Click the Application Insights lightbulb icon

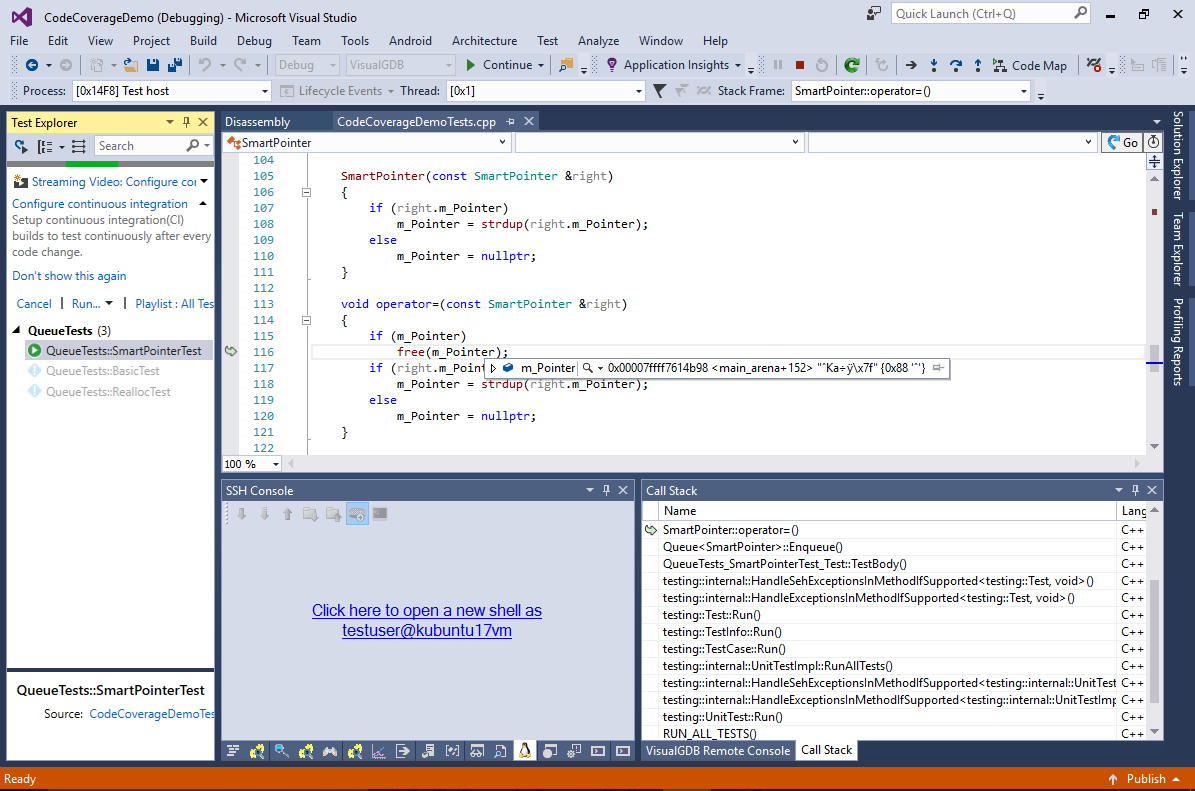[x=612, y=66]
